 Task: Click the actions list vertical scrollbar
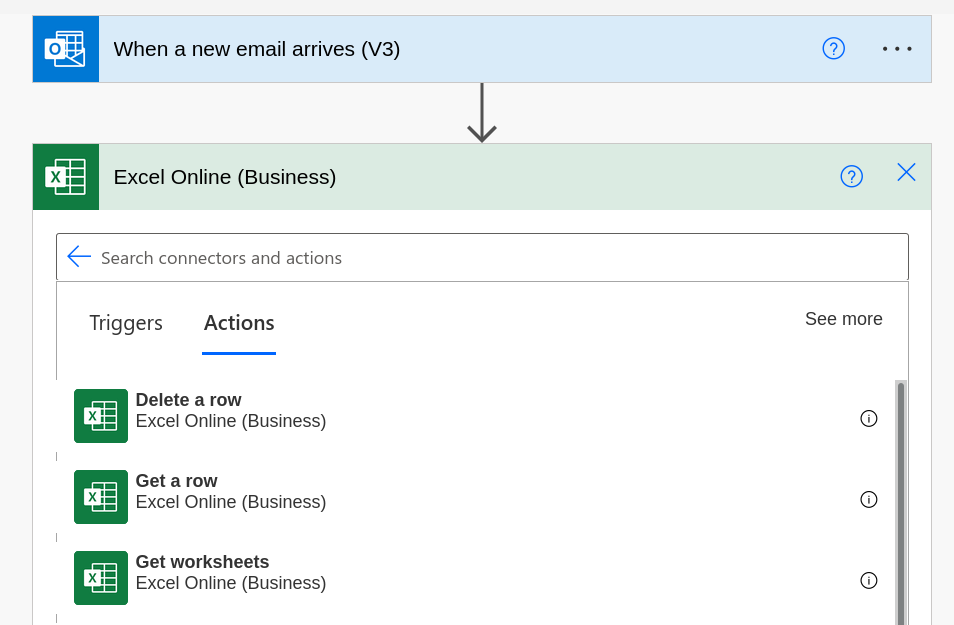coord(901,503)
